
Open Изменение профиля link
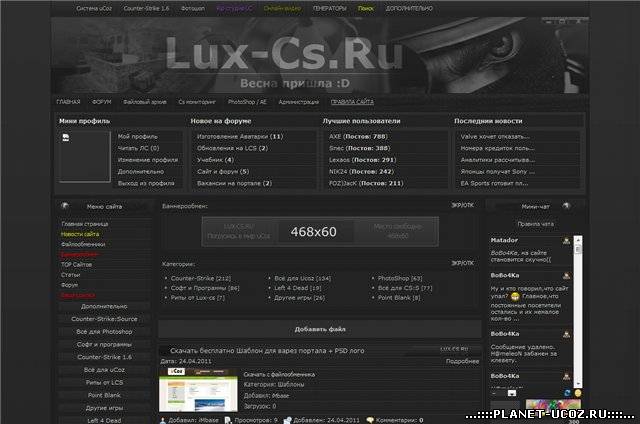coord(148,160)
